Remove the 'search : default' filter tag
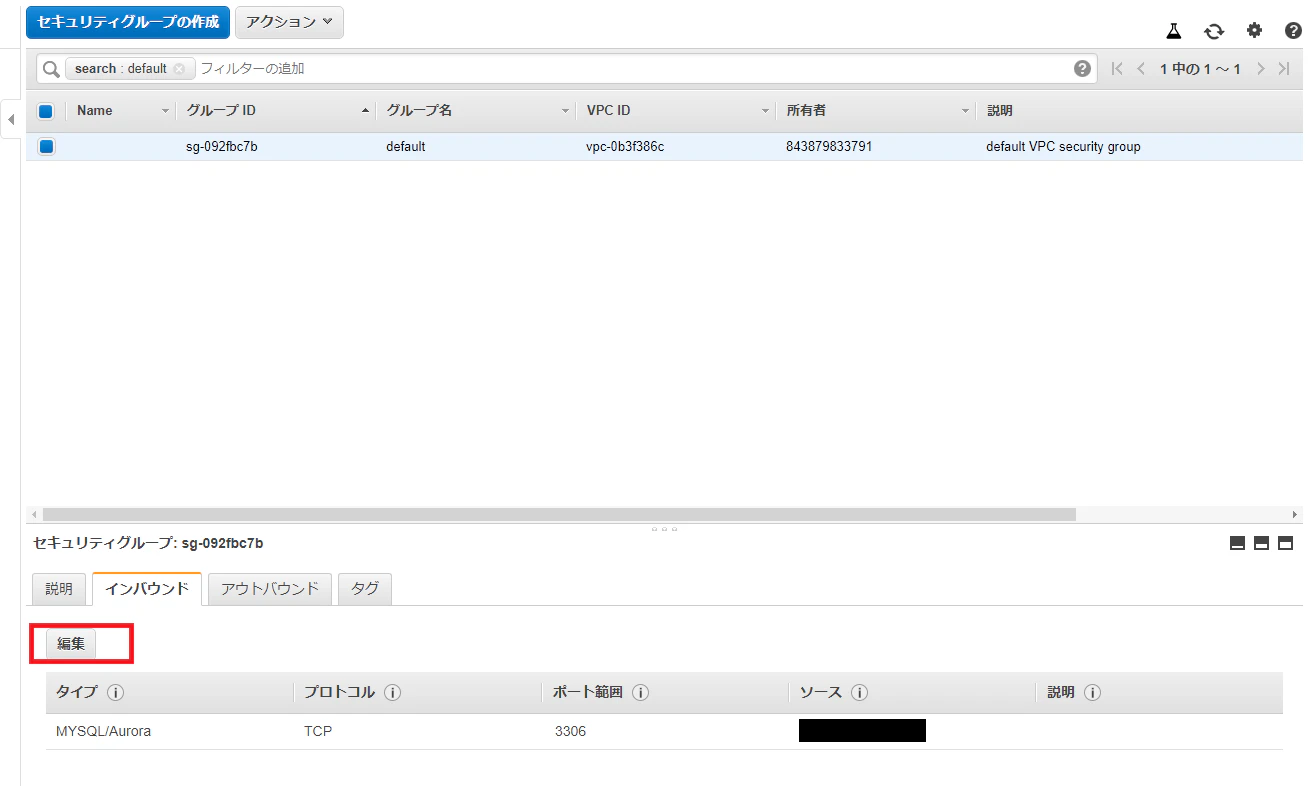The height and width of the screenshot is (786, 1308). coord(179,69)
